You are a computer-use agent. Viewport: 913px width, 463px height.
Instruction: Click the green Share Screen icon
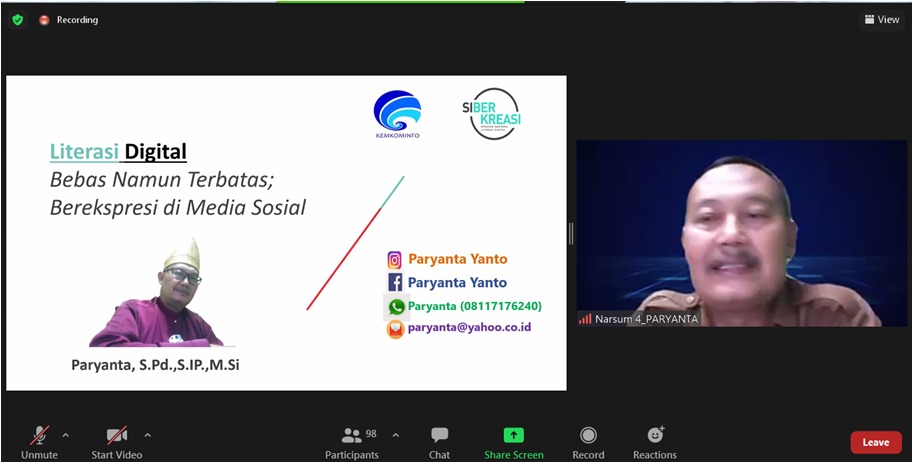point(514,435)
